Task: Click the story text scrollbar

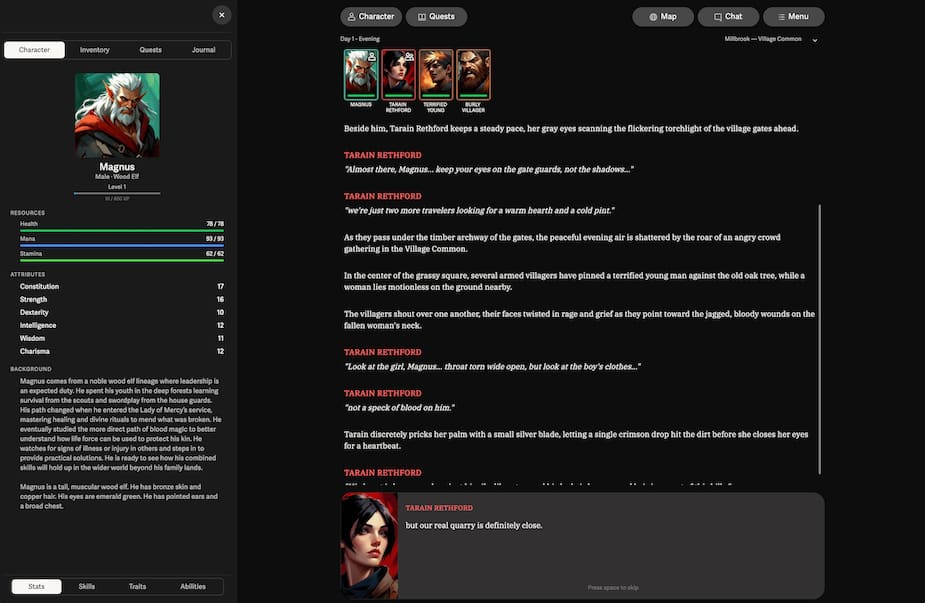Action: click(x=819, y=339)
